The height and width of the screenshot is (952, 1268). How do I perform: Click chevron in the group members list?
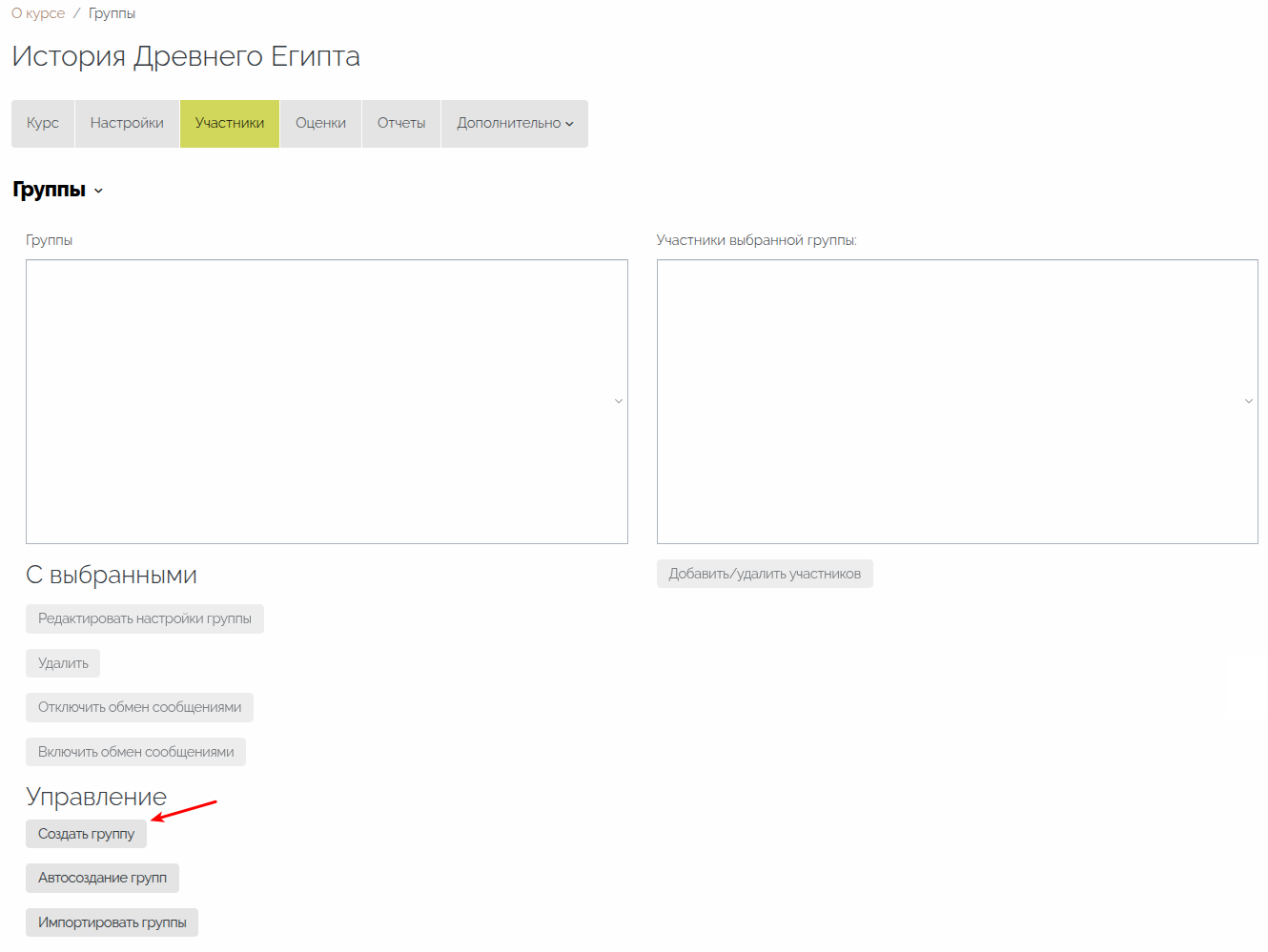tap(1249, 401)
